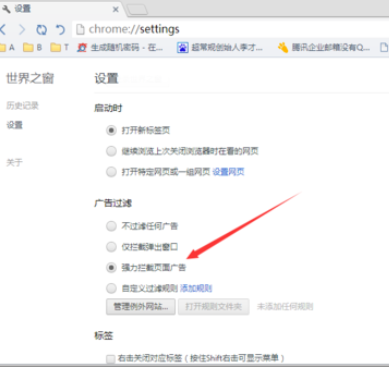Open the 腾讯企业邮箱 bookmark

(324, 48)
